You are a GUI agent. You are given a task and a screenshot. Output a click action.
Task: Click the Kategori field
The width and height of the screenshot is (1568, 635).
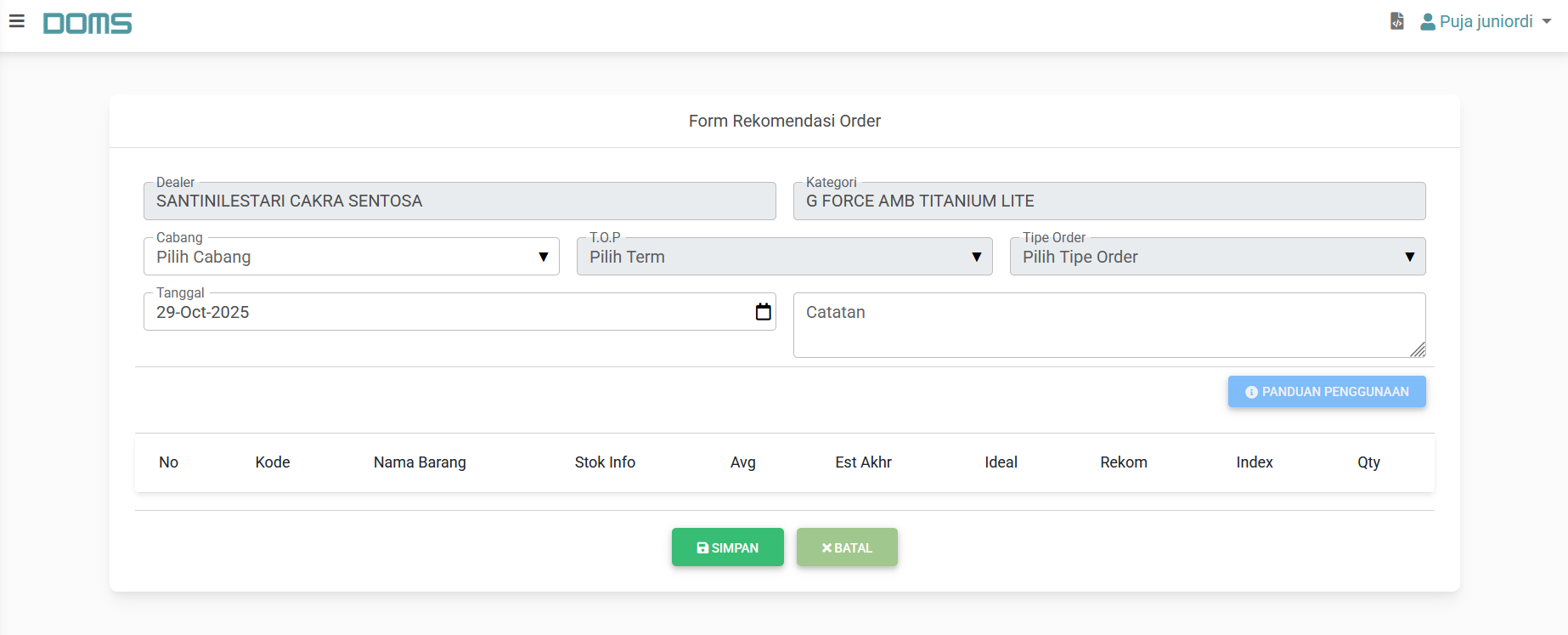tap(1108, 201)
